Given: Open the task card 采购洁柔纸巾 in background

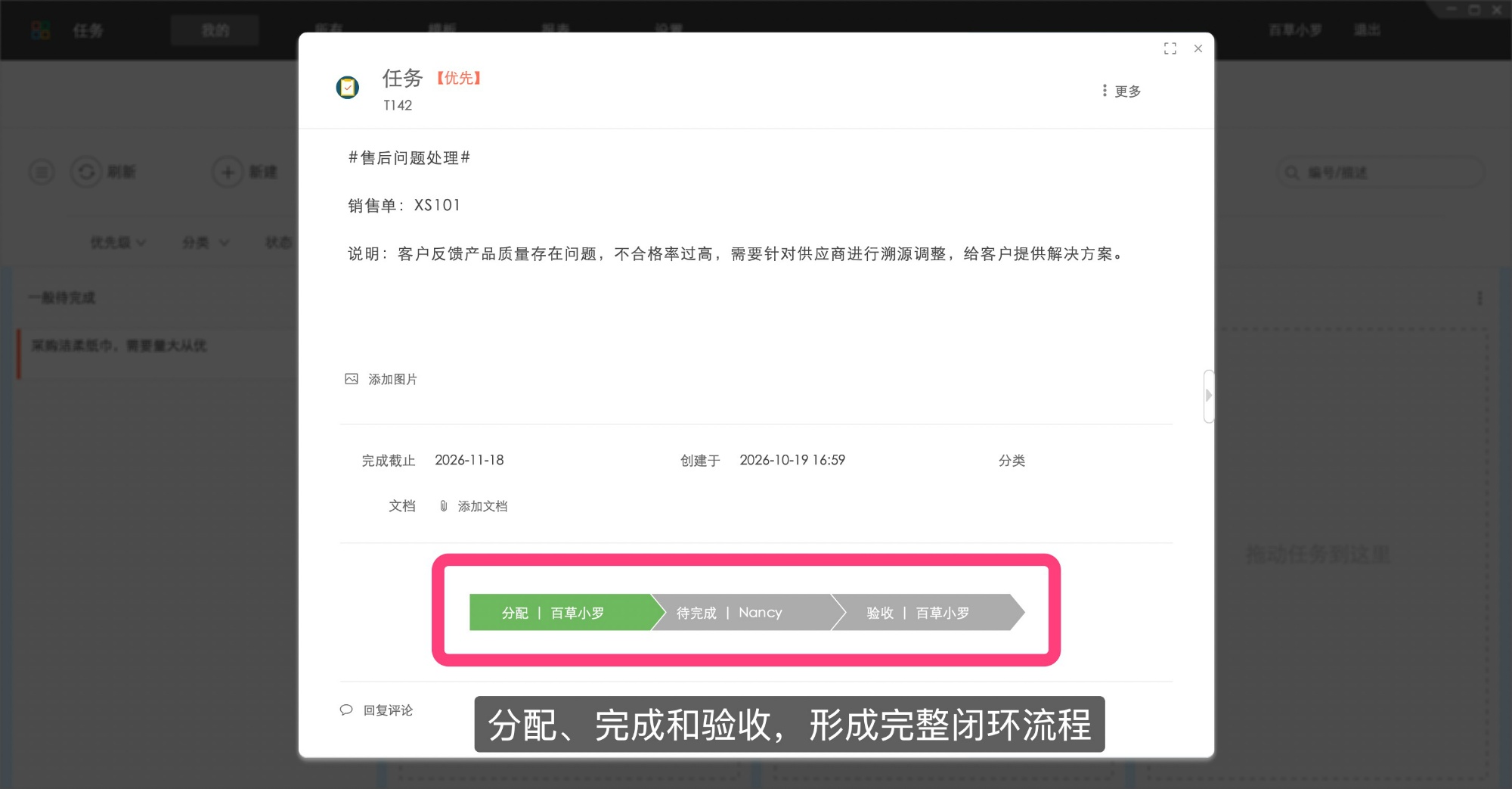Looking at the screenshot, I should pos(159,353).
